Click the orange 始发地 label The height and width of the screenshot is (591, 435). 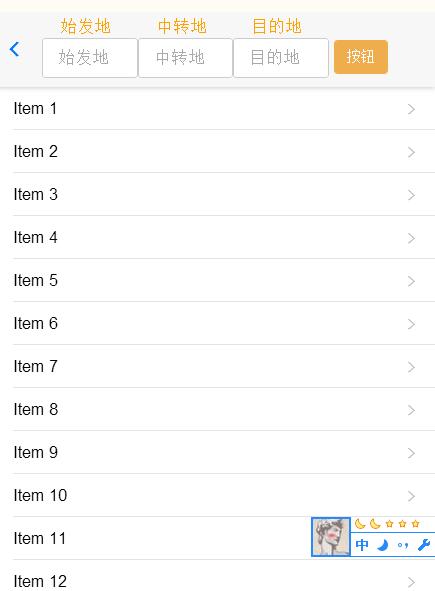click(86, 26)
